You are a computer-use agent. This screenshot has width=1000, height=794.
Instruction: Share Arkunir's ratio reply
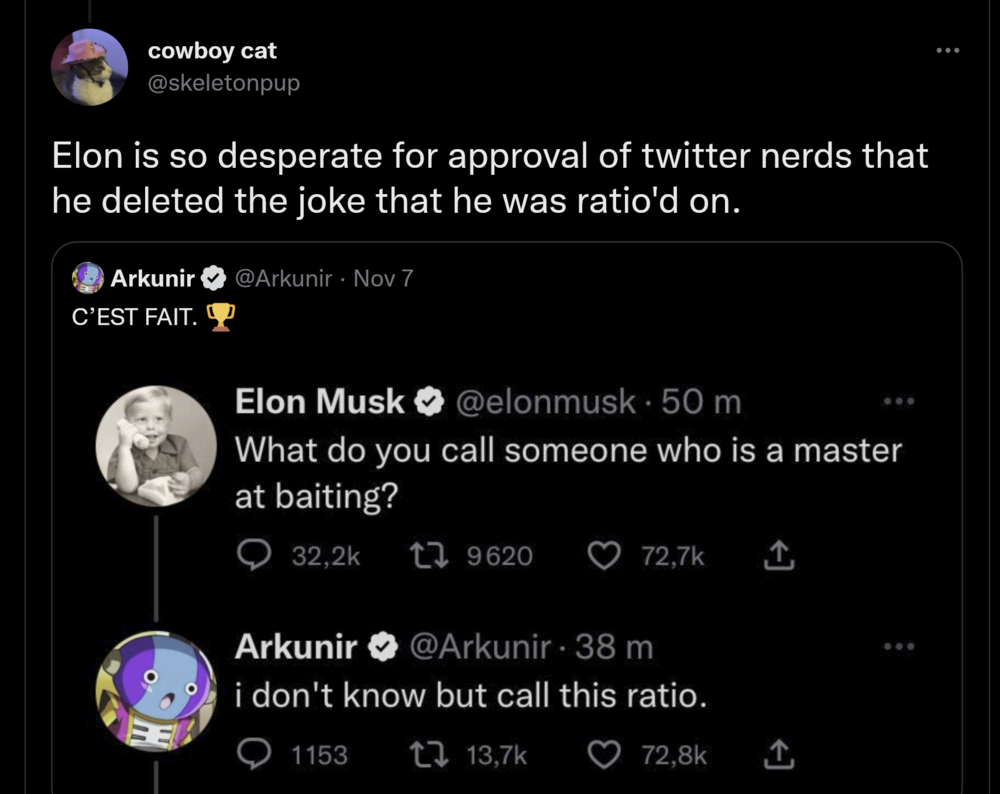[781, 755]
